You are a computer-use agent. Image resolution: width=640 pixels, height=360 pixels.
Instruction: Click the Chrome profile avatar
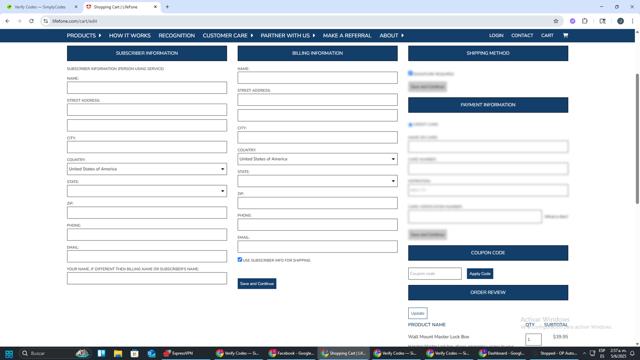pos(620,21)
